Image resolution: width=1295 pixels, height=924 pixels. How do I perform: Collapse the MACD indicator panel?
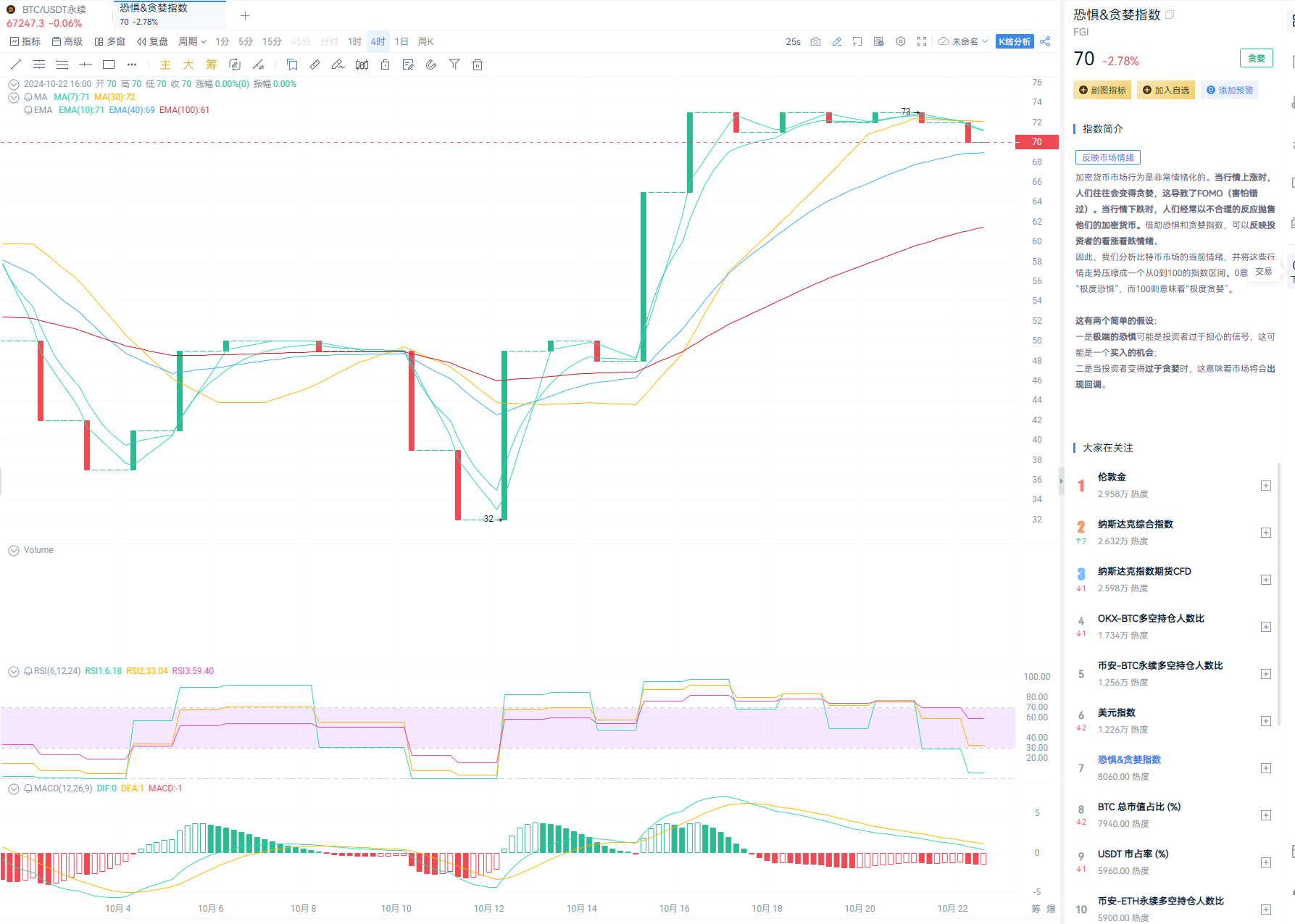13,789
